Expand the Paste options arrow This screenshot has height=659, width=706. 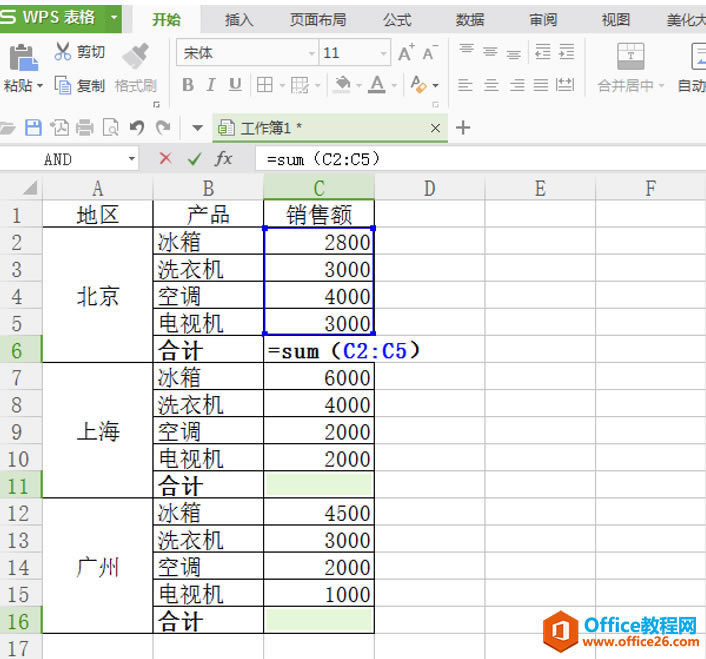[x=40, y=86]
